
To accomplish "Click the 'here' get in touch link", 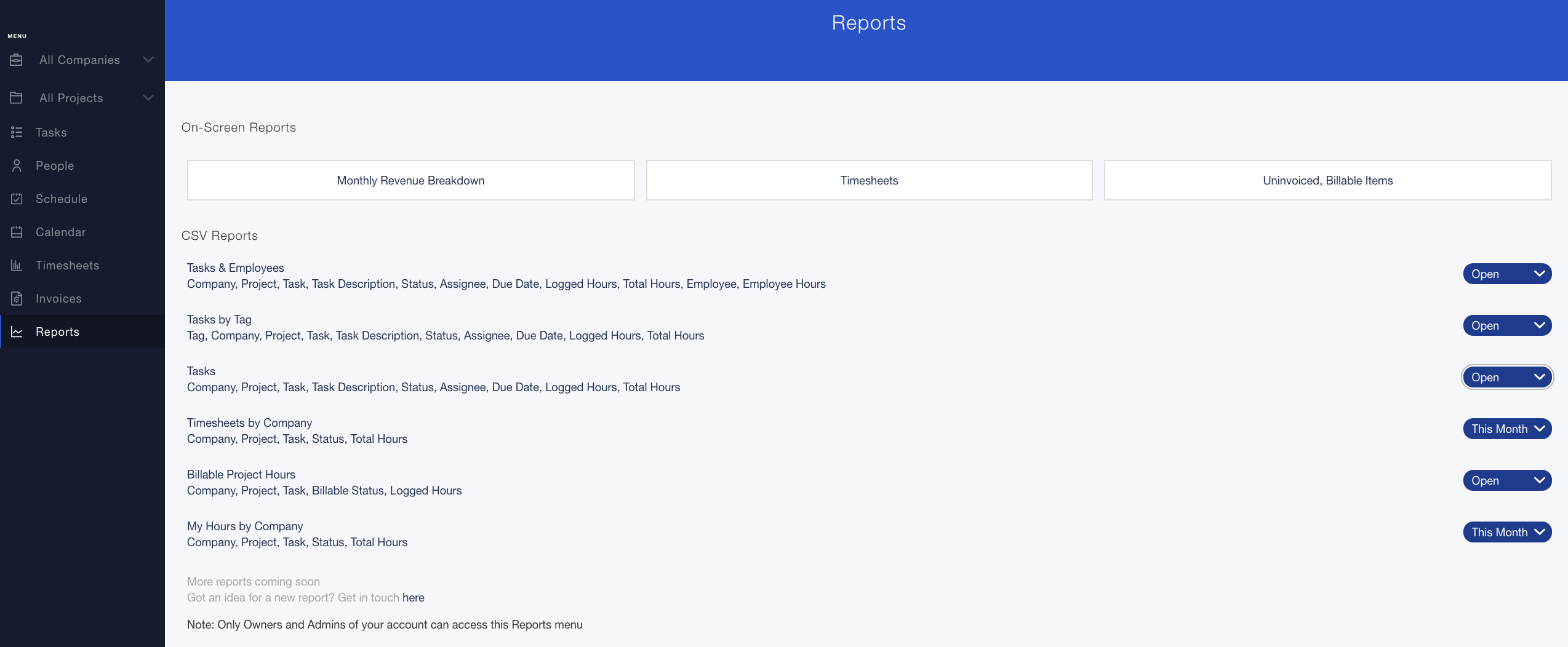I will 413,597.
